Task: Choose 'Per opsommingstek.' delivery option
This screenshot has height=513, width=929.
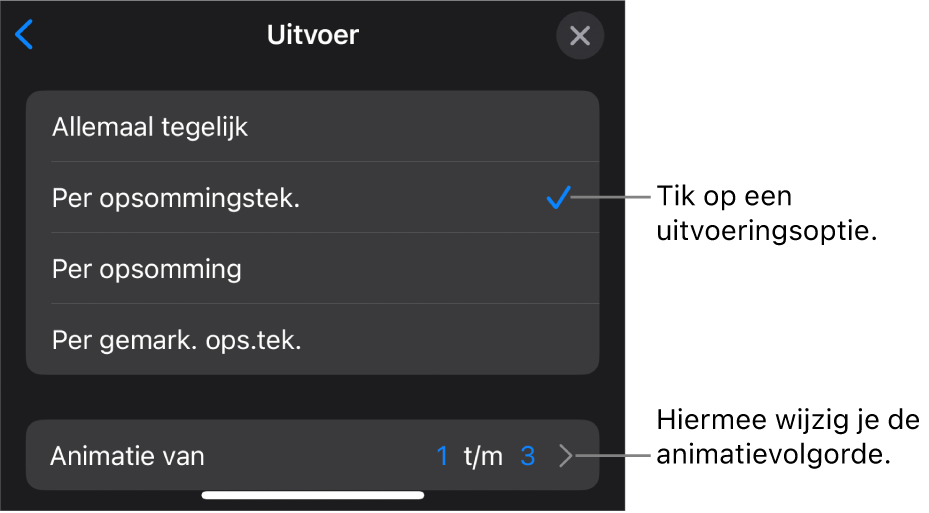Action: [176, 198]
